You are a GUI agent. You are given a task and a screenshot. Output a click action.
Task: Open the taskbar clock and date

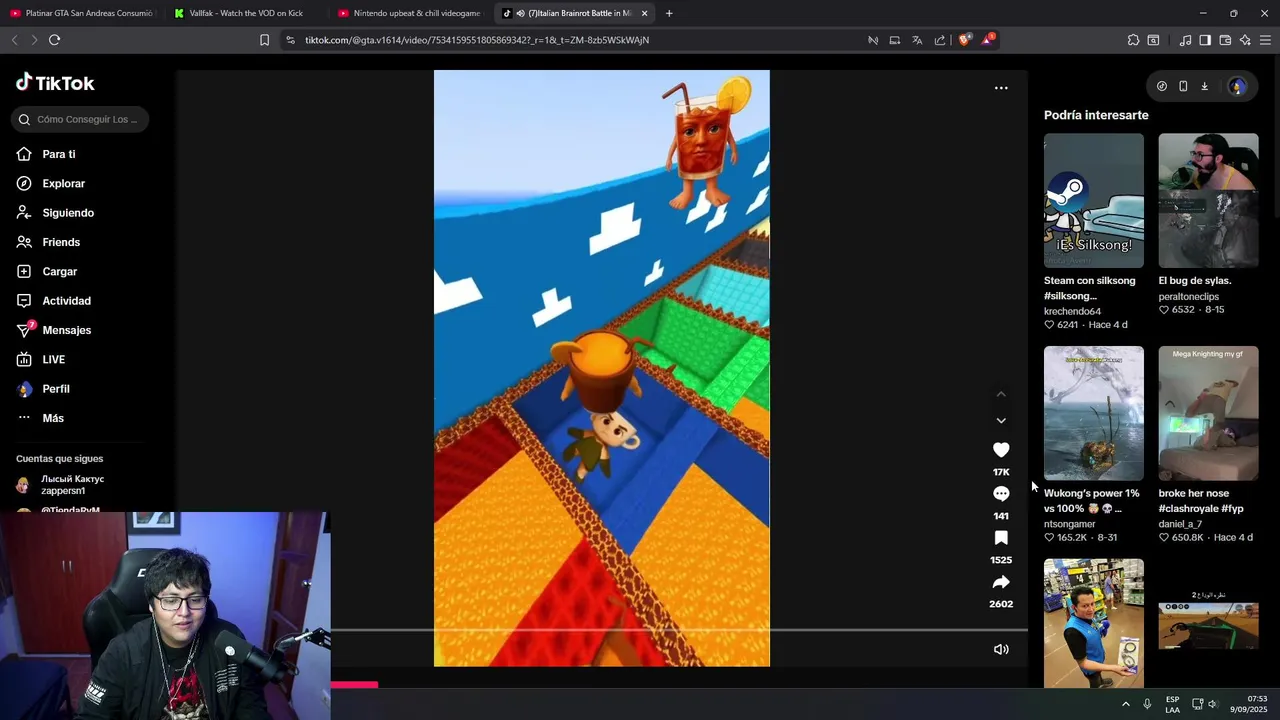[1248, 704]
